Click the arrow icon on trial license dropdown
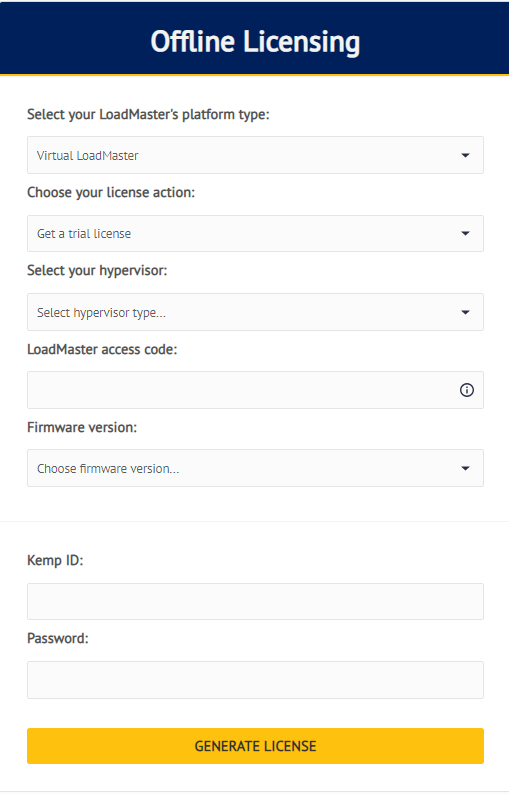The height and width of the screenshot is (794, 509). (465, 233)
